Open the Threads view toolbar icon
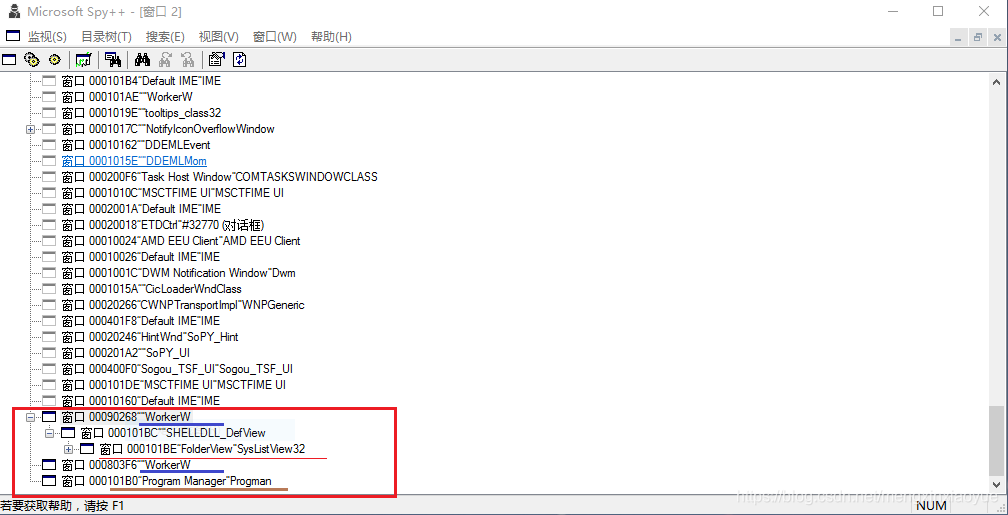The width and height of the screenshot is (1008, 515). [x=55, y=60]
